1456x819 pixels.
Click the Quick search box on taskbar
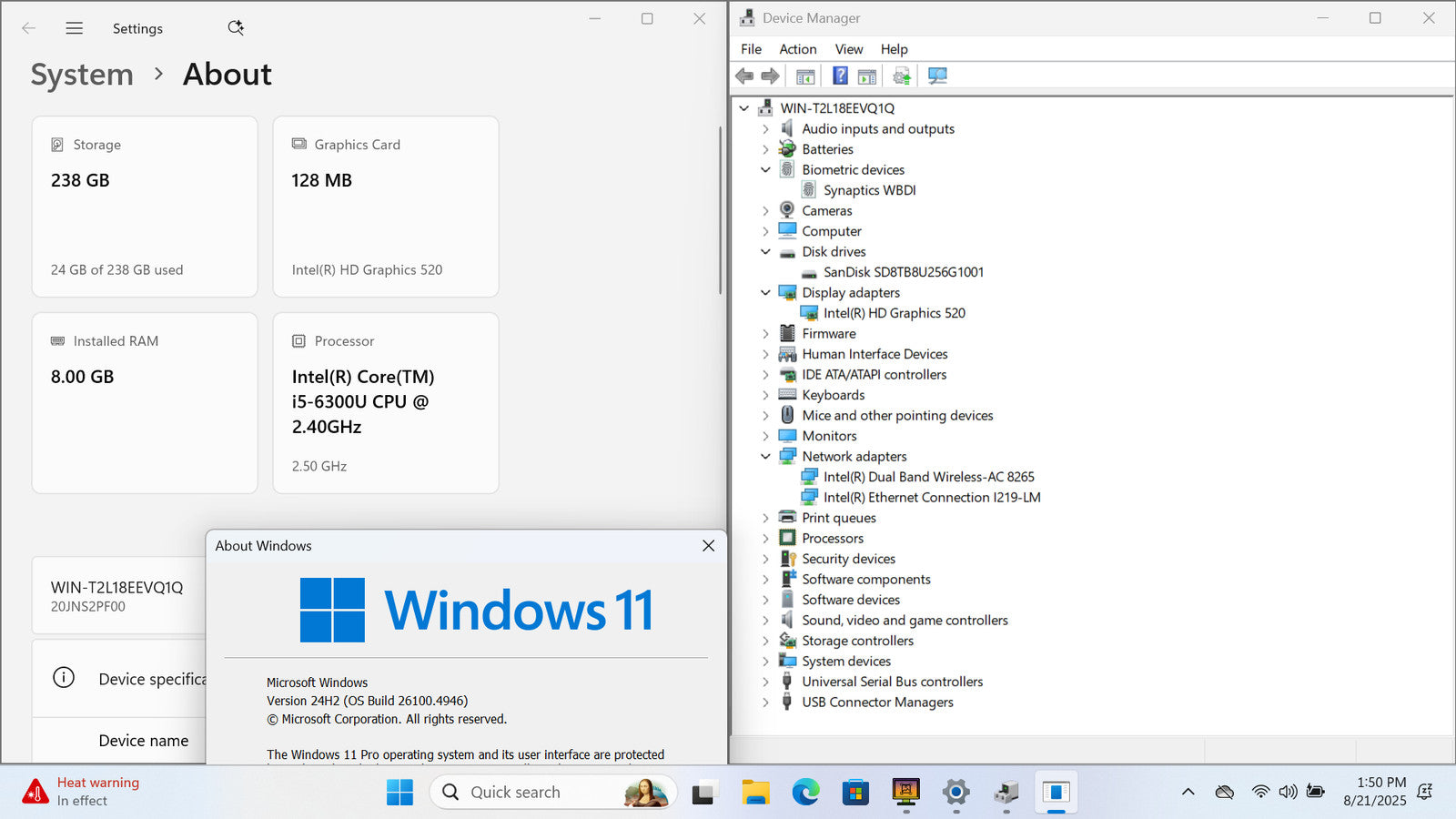pos(537,793)
